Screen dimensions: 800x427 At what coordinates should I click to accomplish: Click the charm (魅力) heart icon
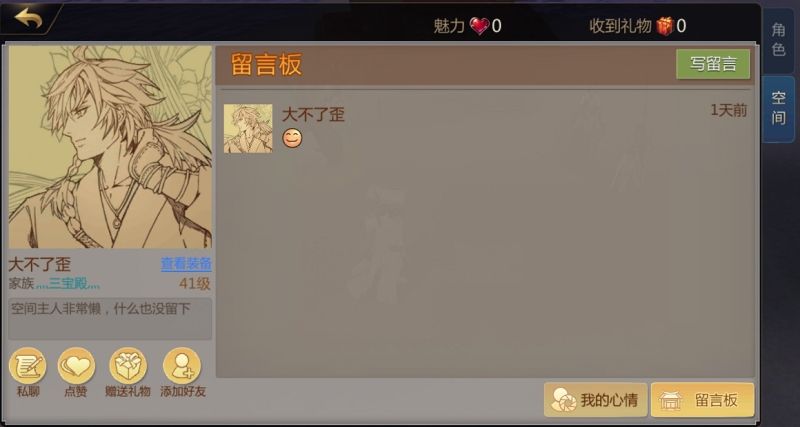479,26
